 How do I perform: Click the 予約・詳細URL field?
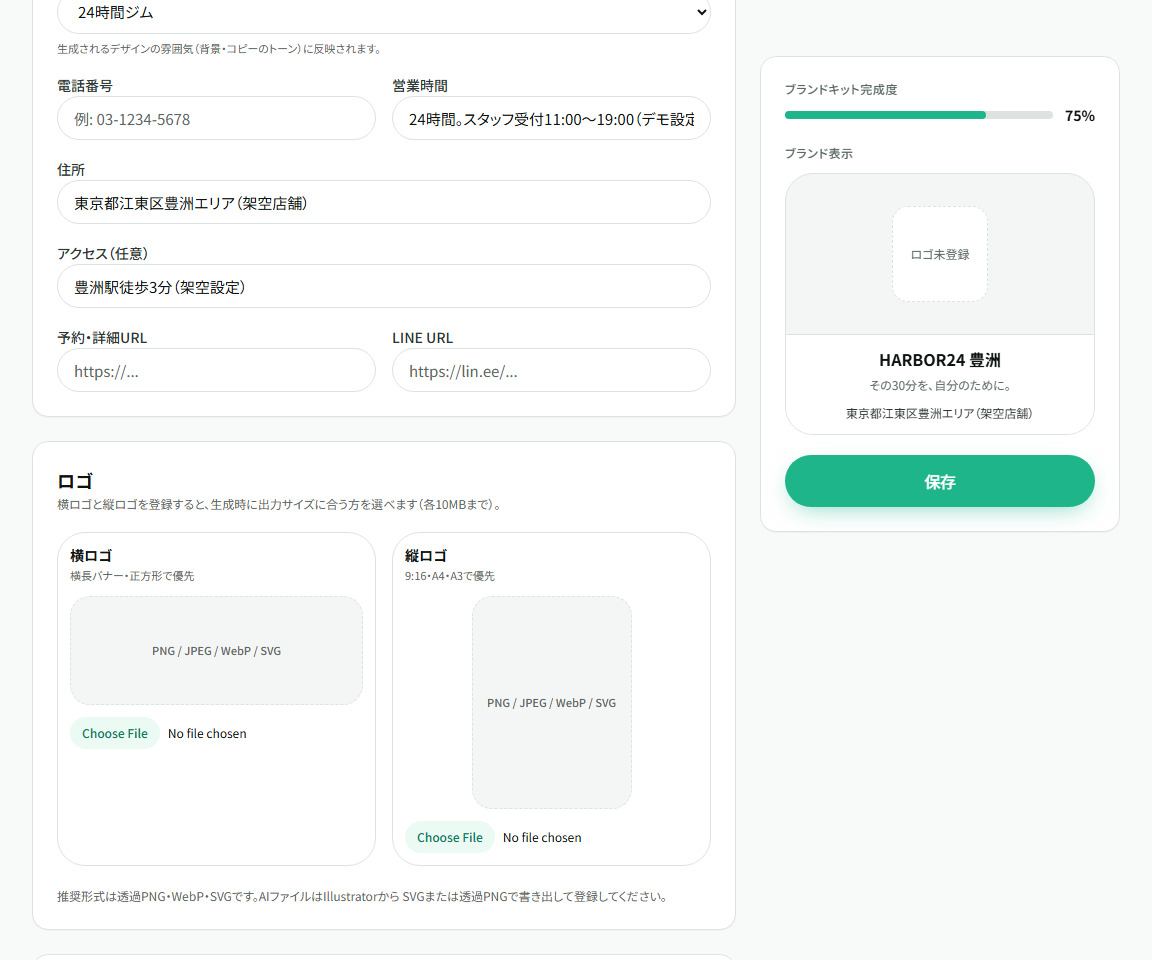(x=216, y=370)
